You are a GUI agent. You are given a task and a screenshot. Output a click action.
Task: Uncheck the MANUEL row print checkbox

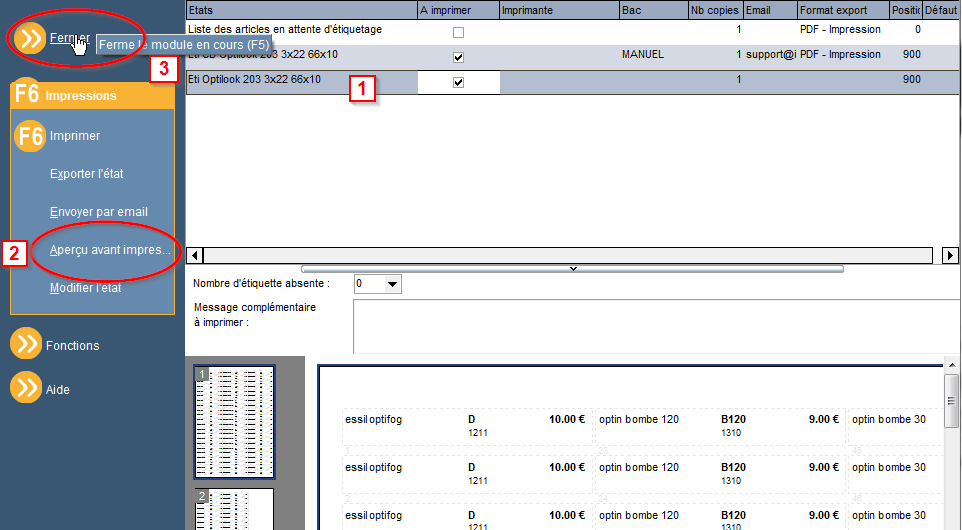click(458, 57)
